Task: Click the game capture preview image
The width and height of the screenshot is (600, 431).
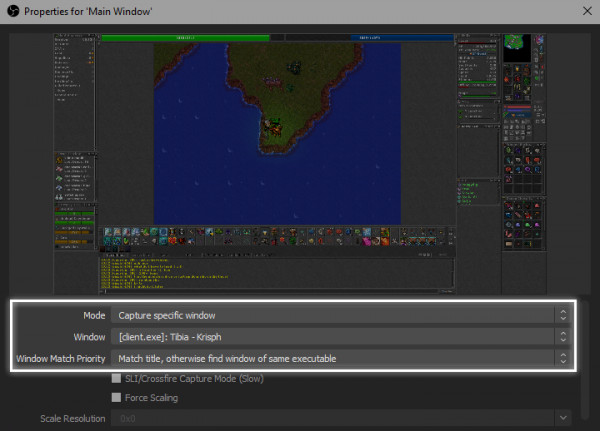Action: pos(300,164)
